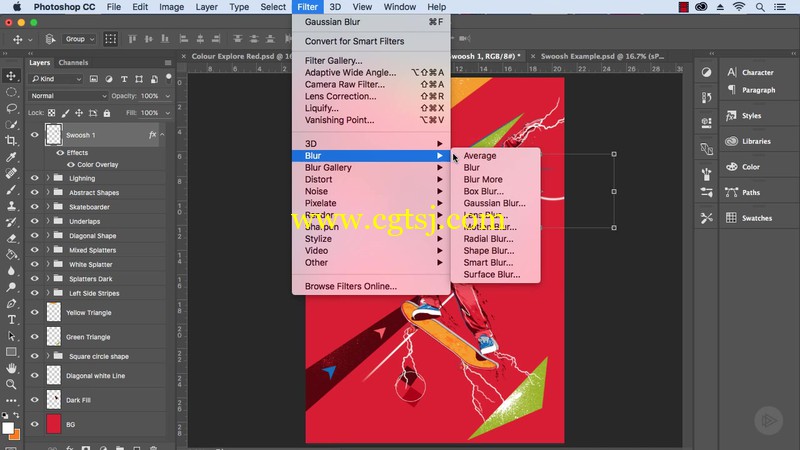Screen dimensions: 800x450
Task: Select the Brush tool
Action: coord(11,190)
